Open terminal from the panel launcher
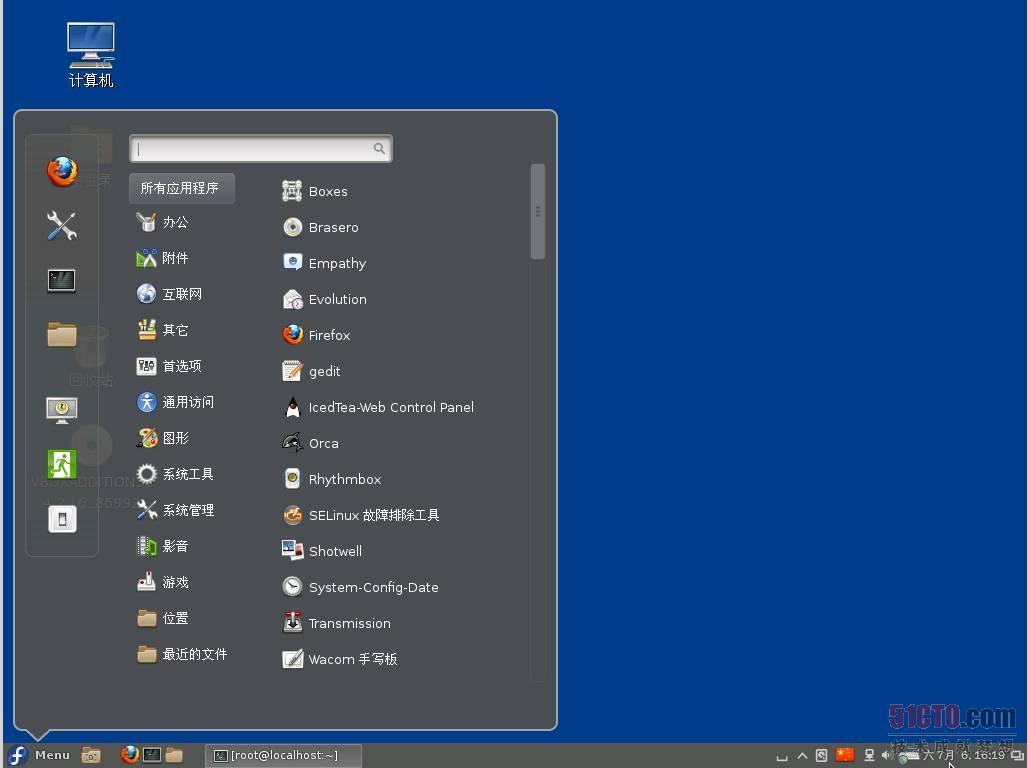 point(152,756)
